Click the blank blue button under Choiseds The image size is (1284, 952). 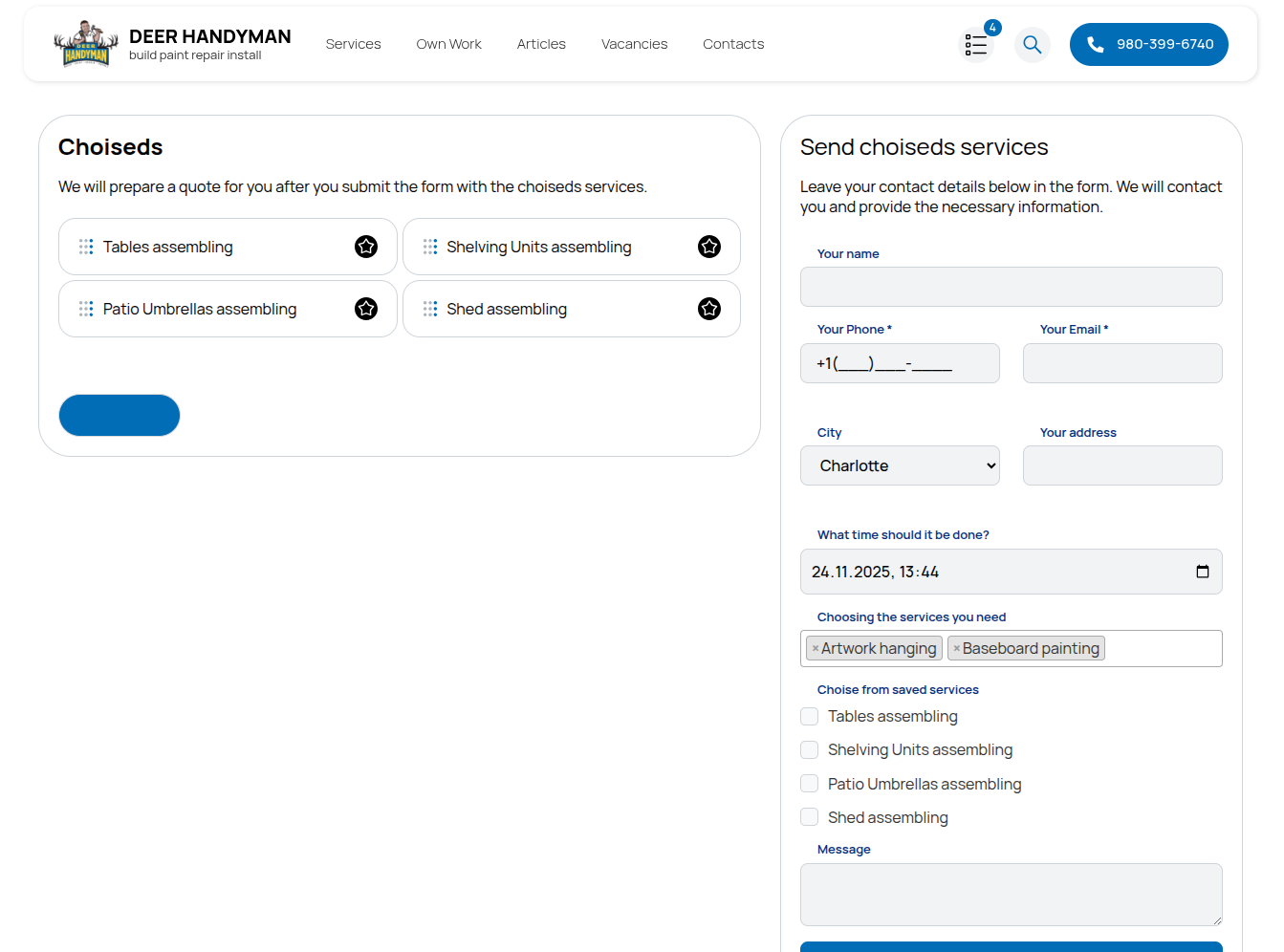(x=120, y=416)
